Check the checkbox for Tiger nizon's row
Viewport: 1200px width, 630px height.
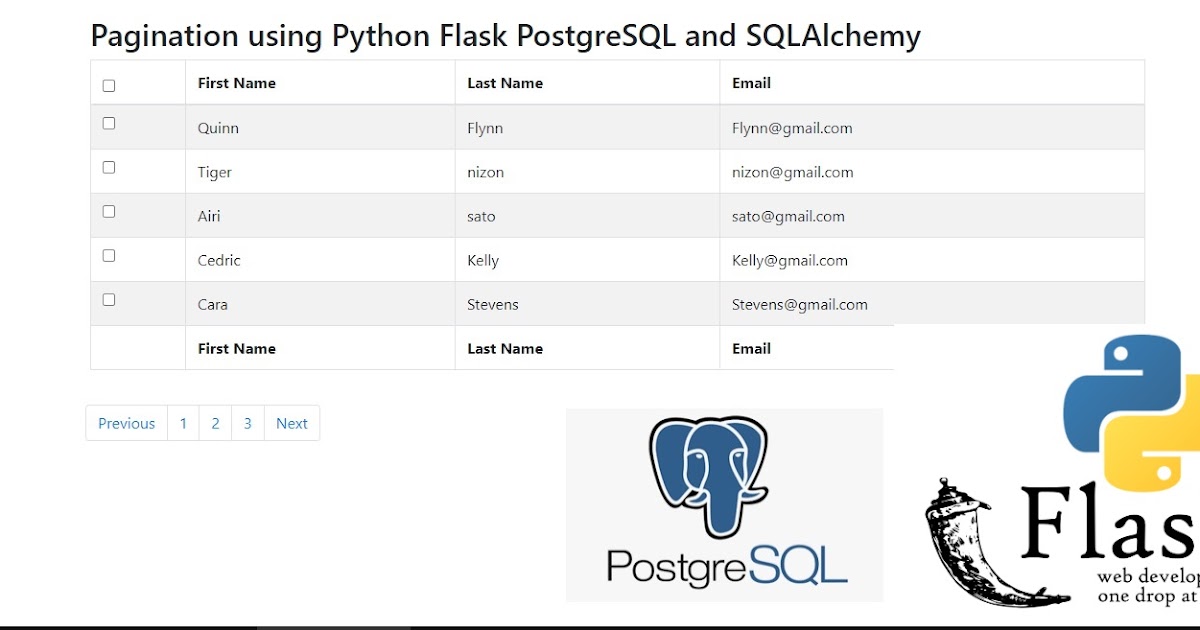[x=108, y=167]
